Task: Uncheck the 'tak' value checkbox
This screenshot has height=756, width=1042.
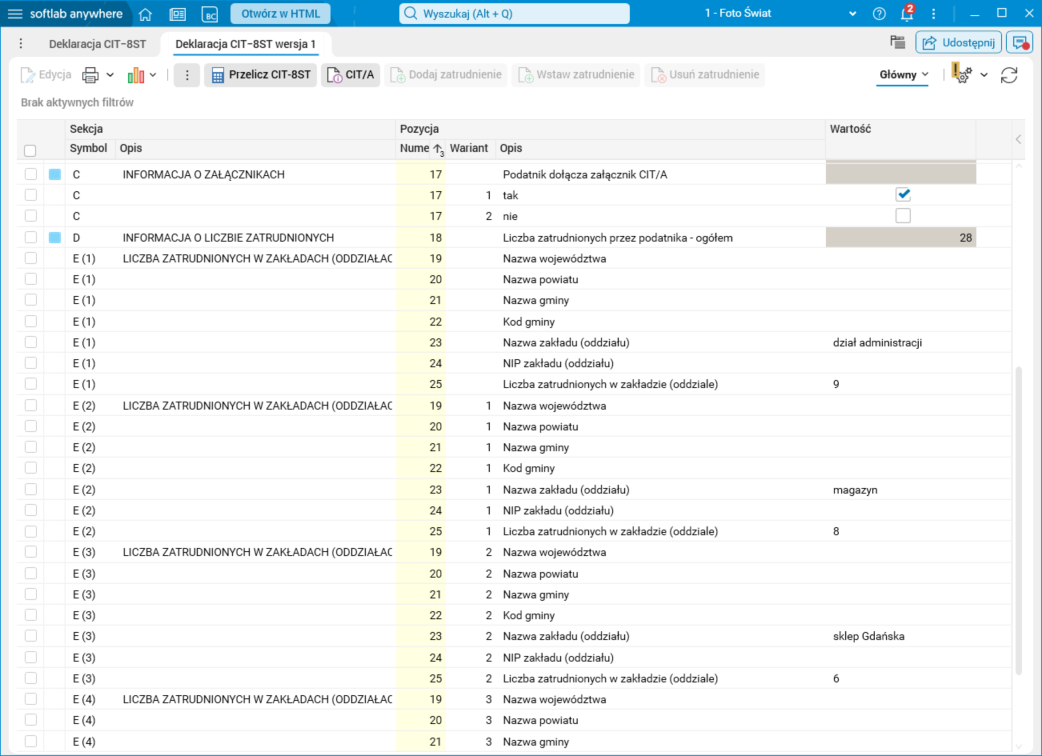Action: (903, 195)
